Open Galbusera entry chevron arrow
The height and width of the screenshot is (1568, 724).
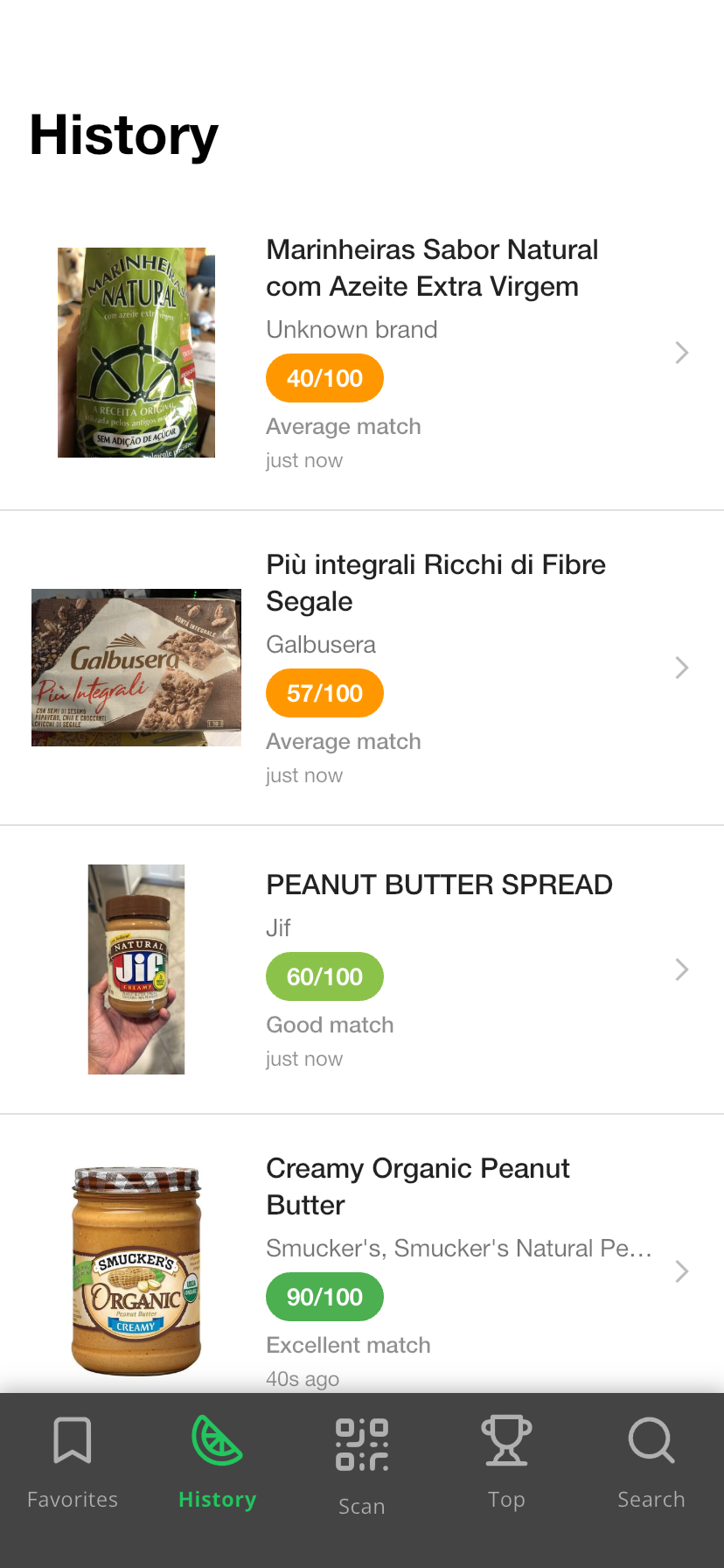(x=682, y=668)
